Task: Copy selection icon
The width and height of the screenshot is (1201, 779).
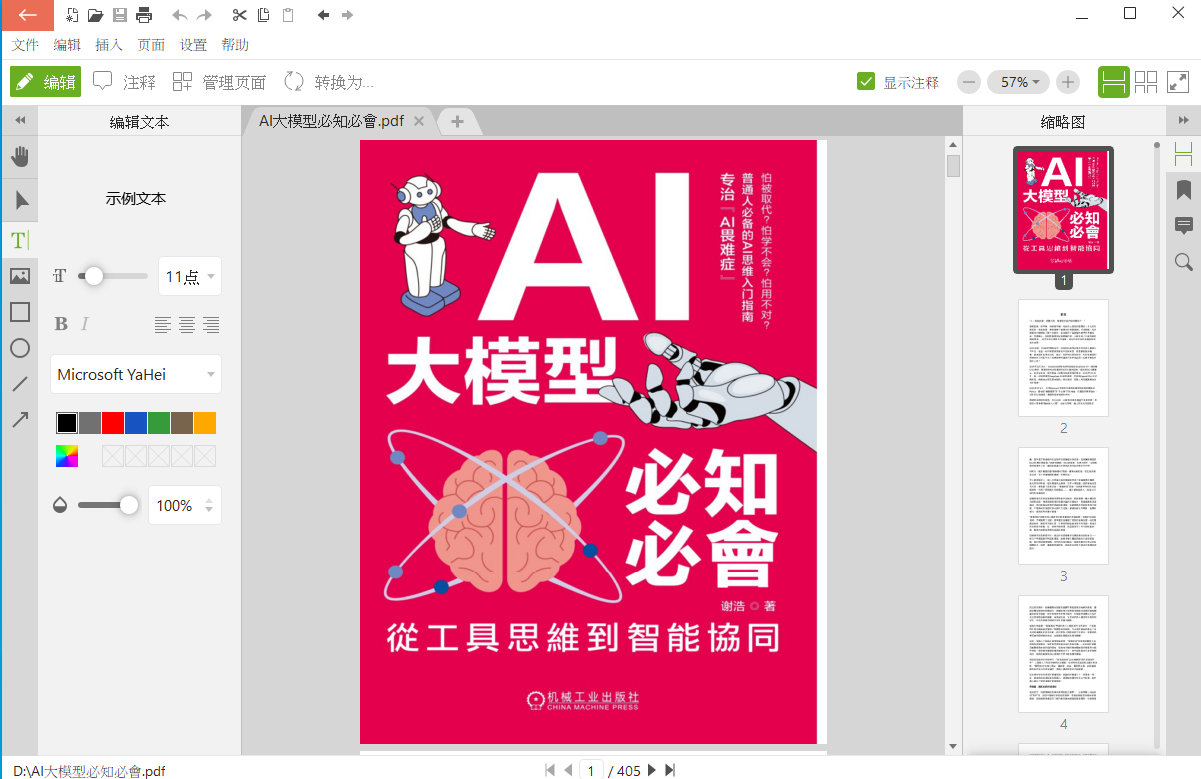Action: (x=263, y=15)
